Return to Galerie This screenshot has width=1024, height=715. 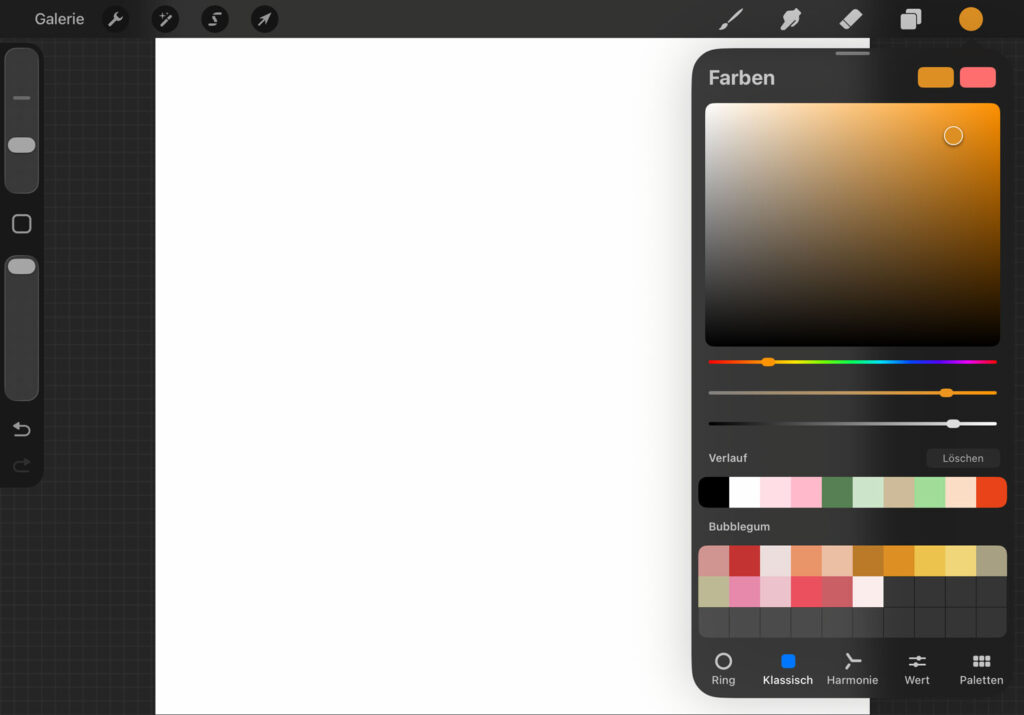pyautogui.click(x=59, y=19)
